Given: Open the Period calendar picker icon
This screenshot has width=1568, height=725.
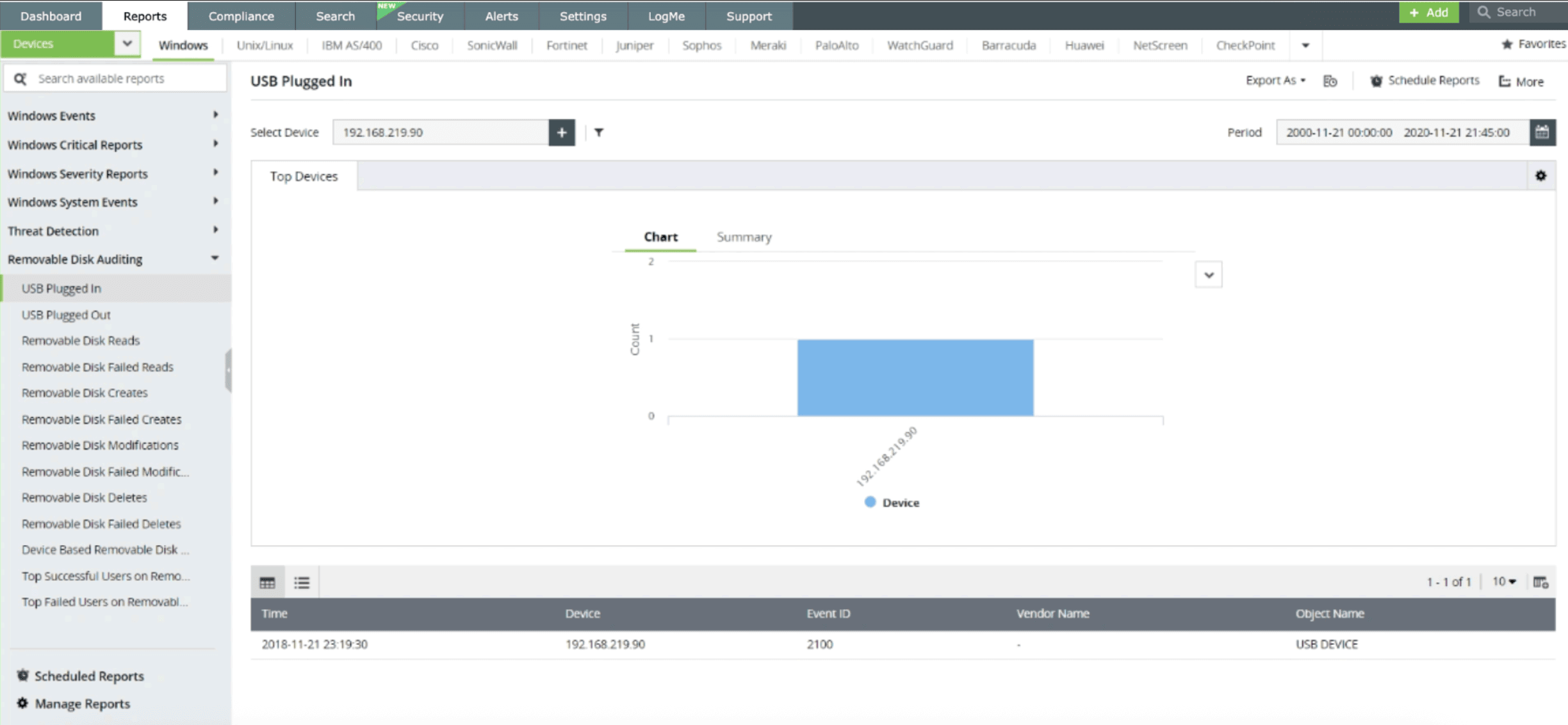Looking at the screenshot, I should pos(1542,133).
